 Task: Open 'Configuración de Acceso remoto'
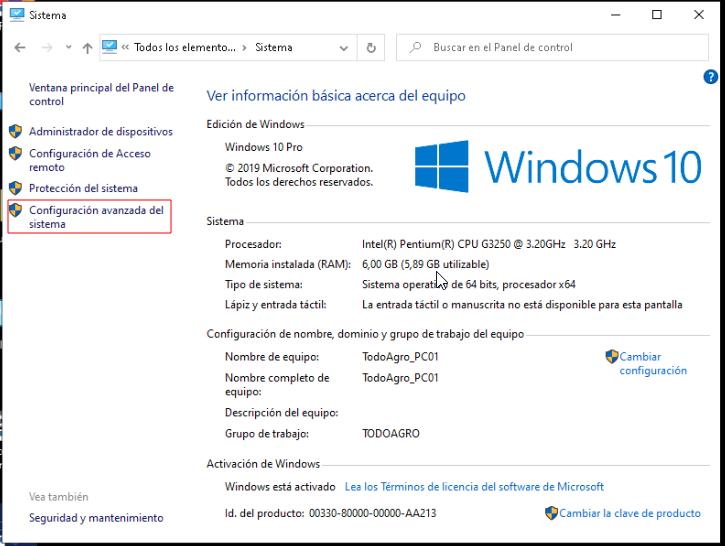coord(90,160)
